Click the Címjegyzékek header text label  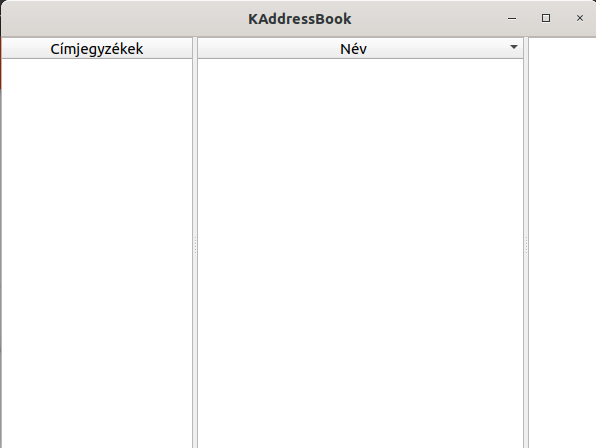click(97, 49)
